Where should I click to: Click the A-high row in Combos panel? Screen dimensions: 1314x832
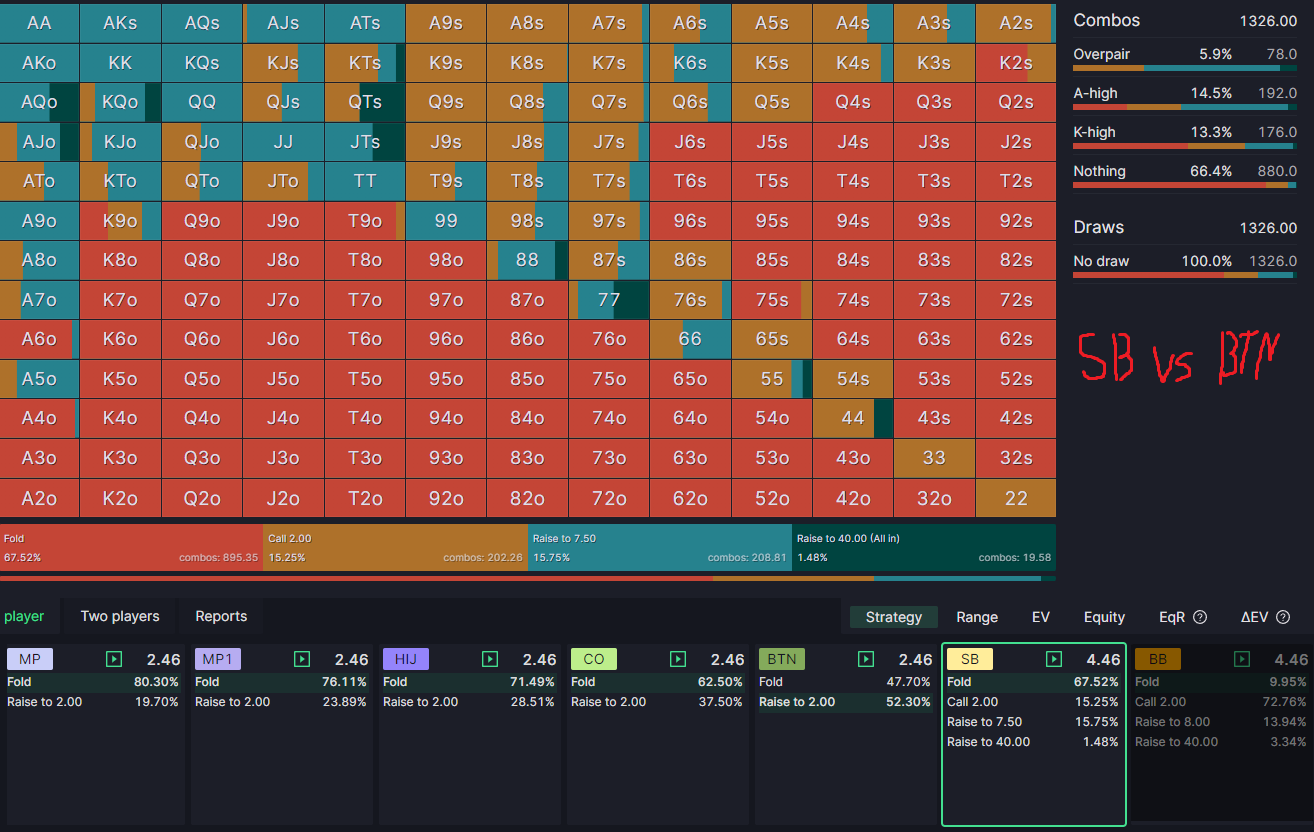click(1185, 96)
